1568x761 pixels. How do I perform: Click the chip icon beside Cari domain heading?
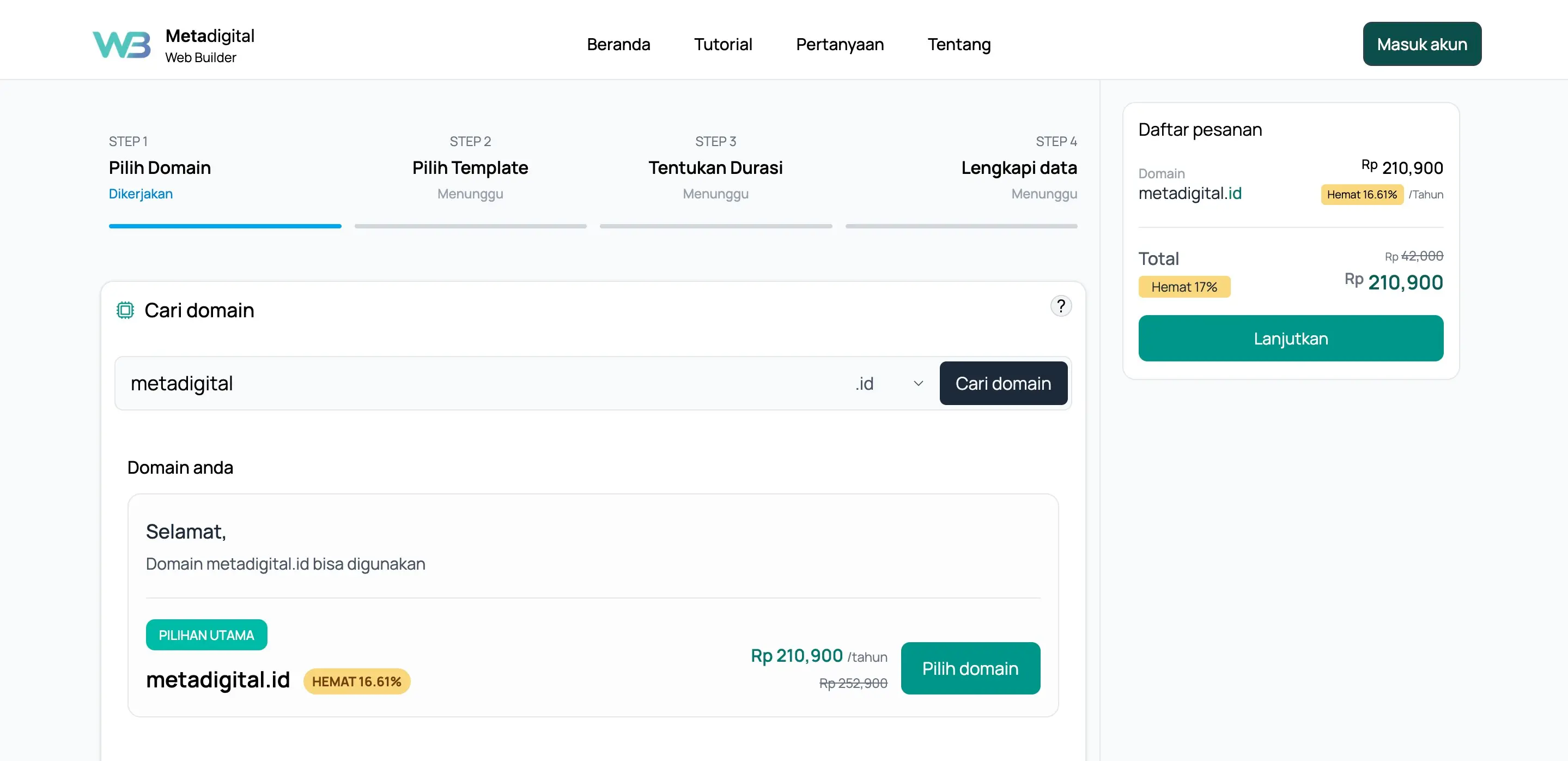tap(125, 311)
